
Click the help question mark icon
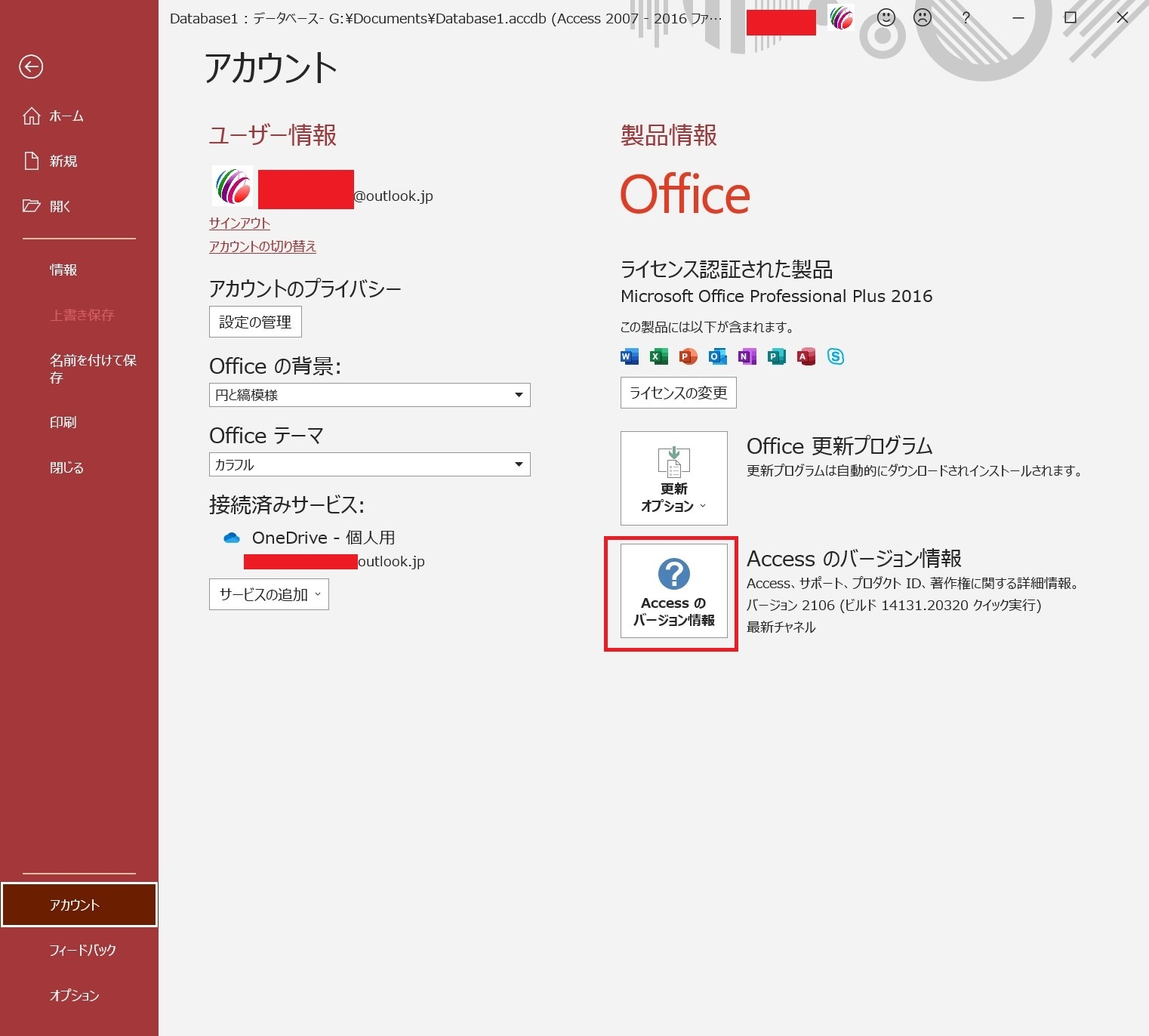[x=966, y=17]
